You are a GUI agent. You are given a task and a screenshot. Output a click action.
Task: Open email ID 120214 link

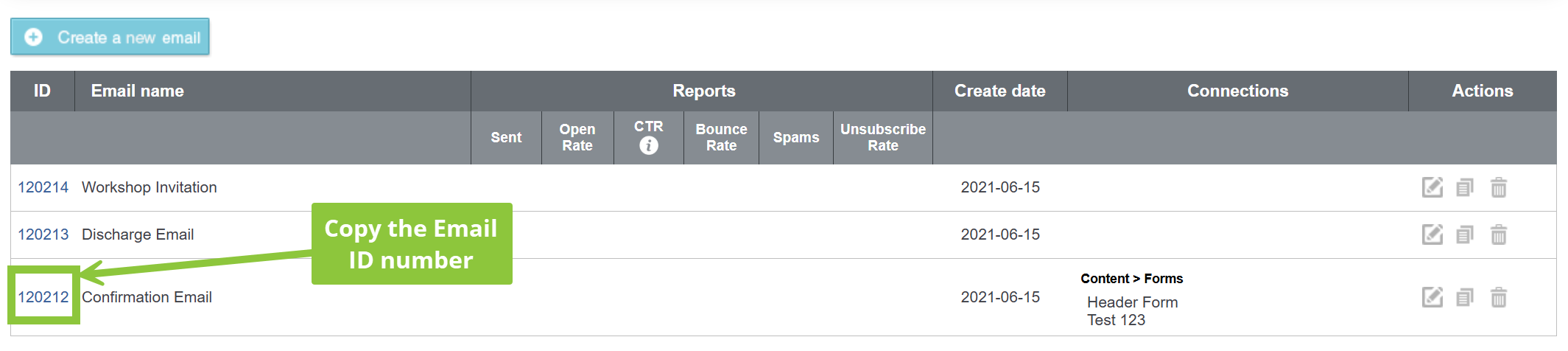coord(43,187)
